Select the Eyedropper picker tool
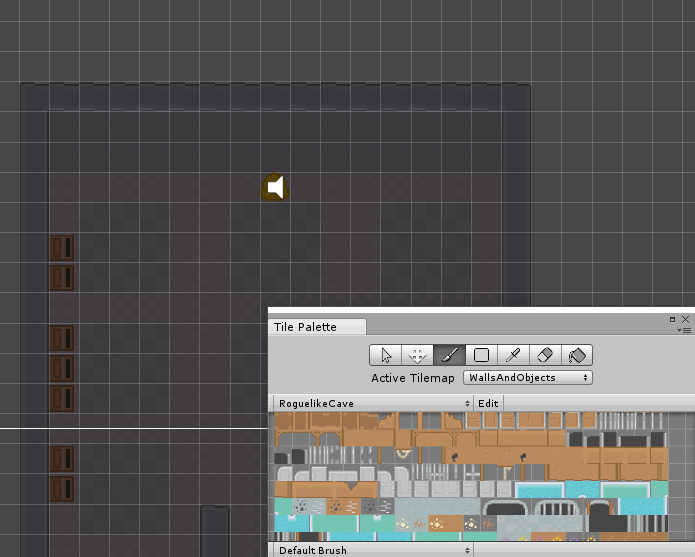Viewport: 695px width, 557px height. pyautogui.click(x=513, y=355)
